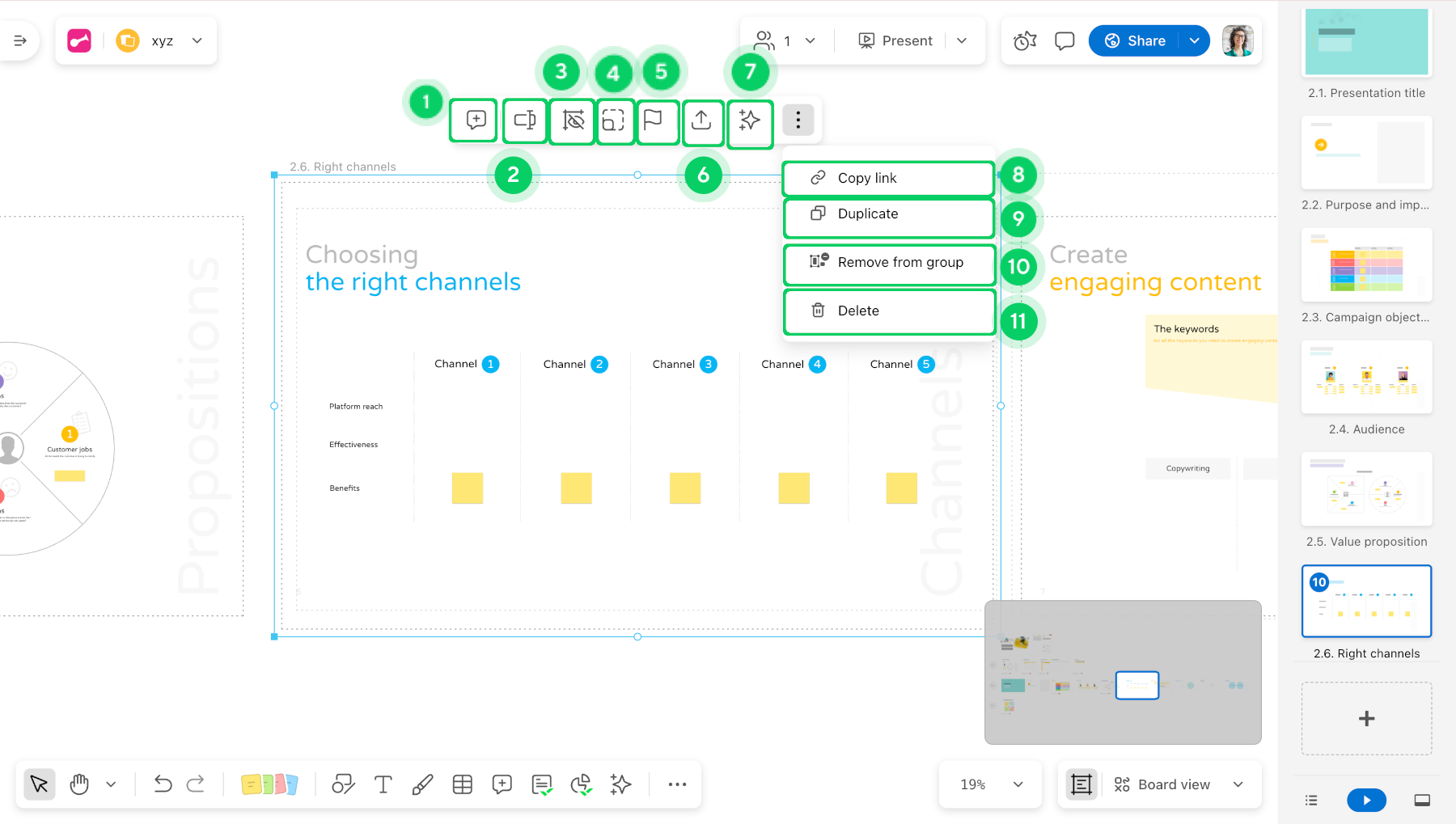Click the hide frame eye-slash icon
1456x824 pixels.
coord(573,120)
